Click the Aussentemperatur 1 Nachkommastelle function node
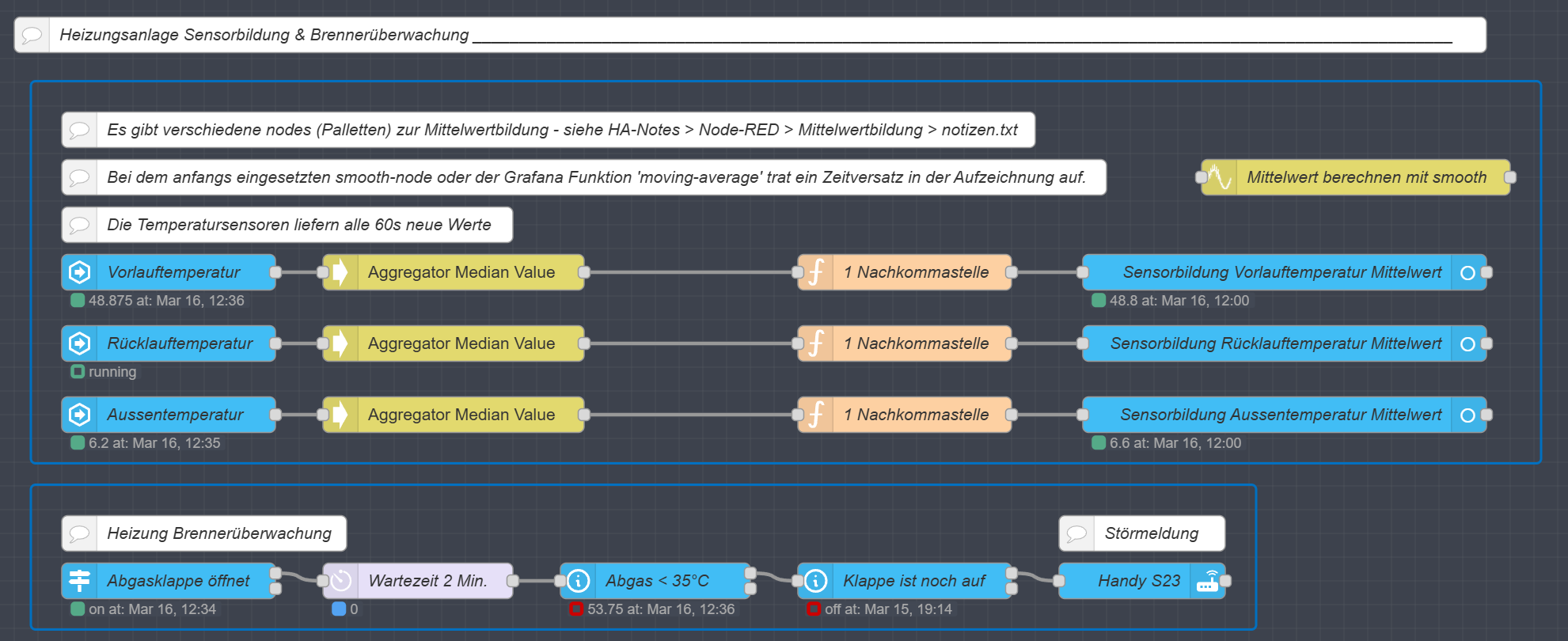The height and width of the screenshot is (641, 1568). coord(915,415)
